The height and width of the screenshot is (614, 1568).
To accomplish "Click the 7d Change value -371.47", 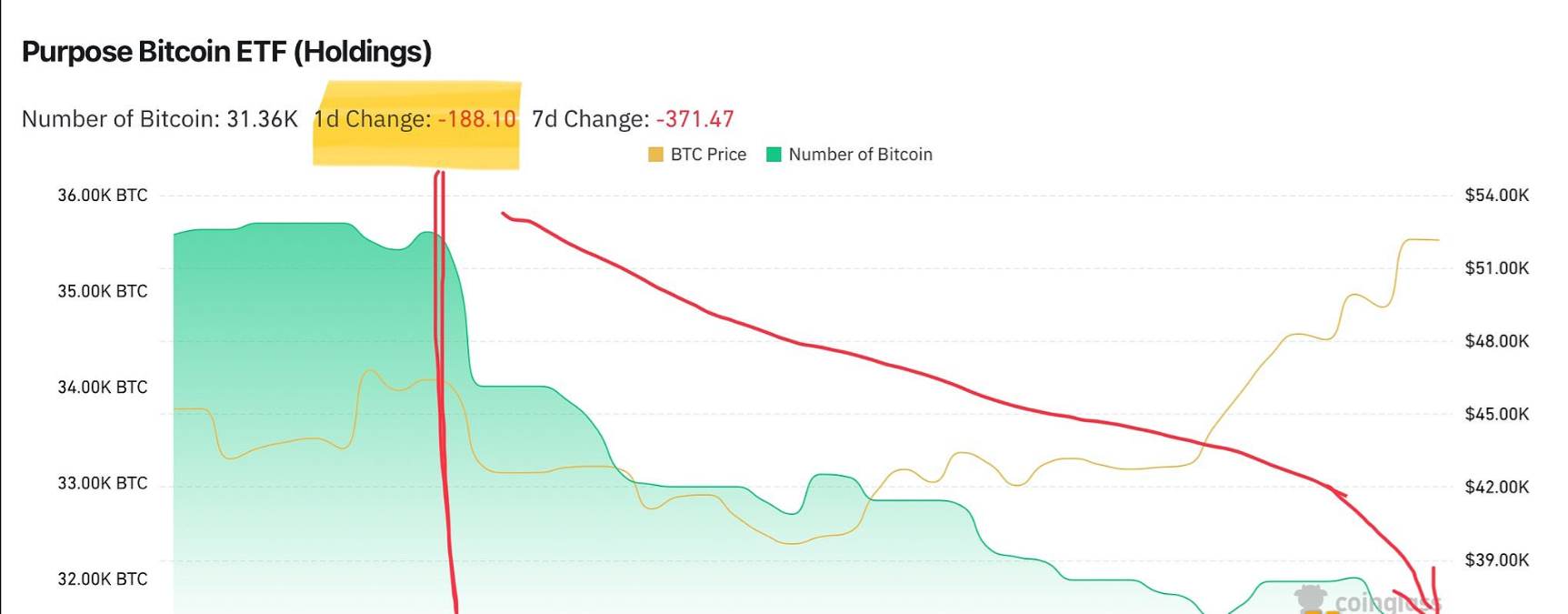I will (694, 119).
